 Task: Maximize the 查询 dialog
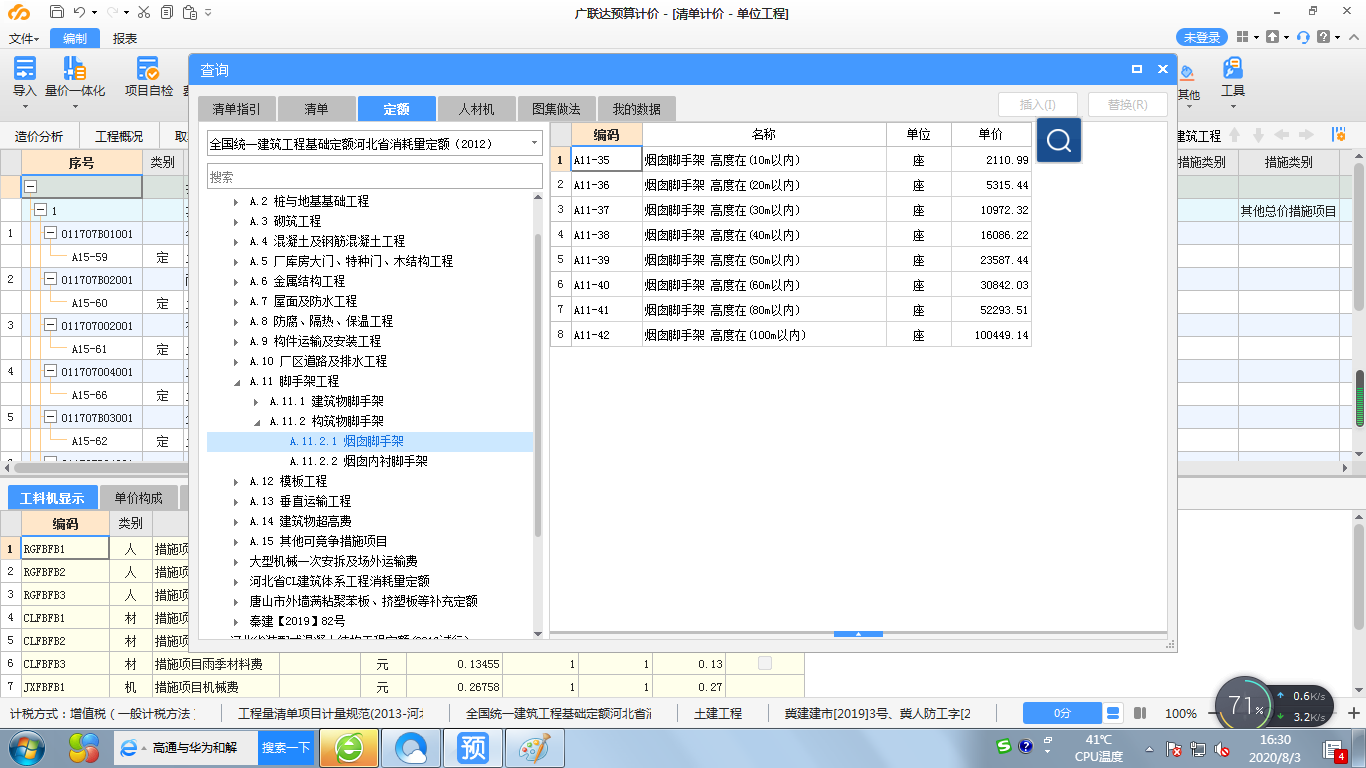pyautogui.click(x=1137, y=69)
